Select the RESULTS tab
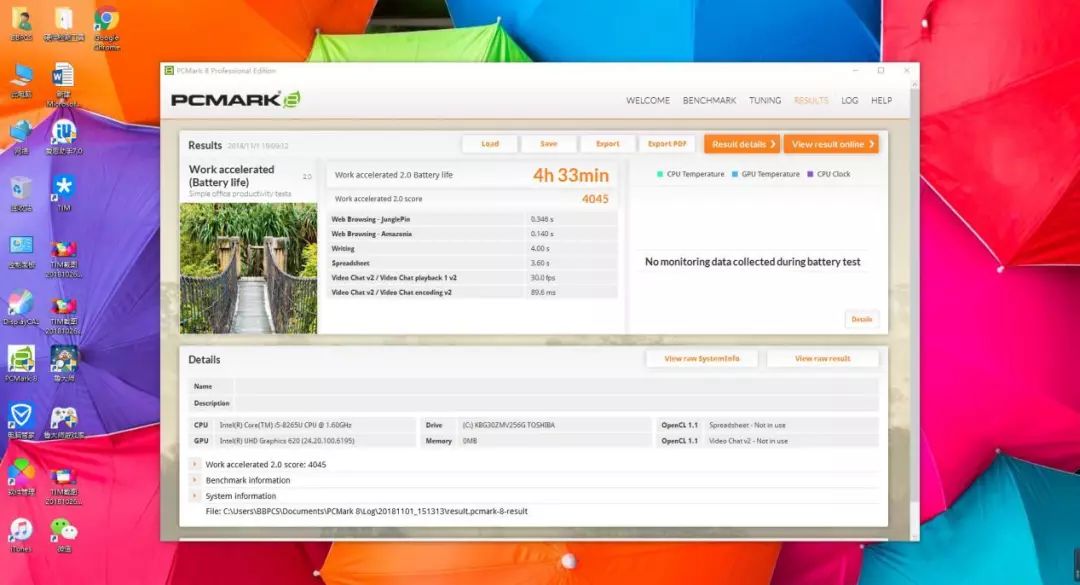This screenshot has width=1080, height=585. (811, 100)
